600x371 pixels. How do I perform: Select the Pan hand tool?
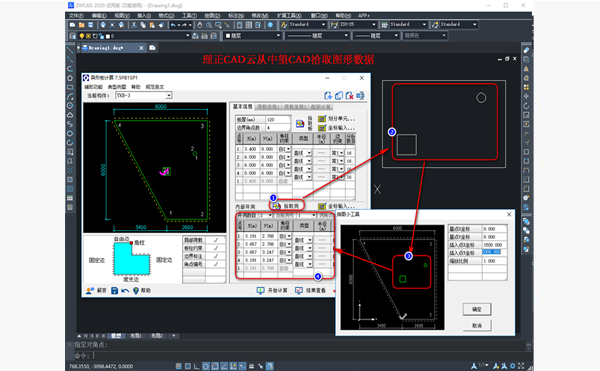pos(200,25)
